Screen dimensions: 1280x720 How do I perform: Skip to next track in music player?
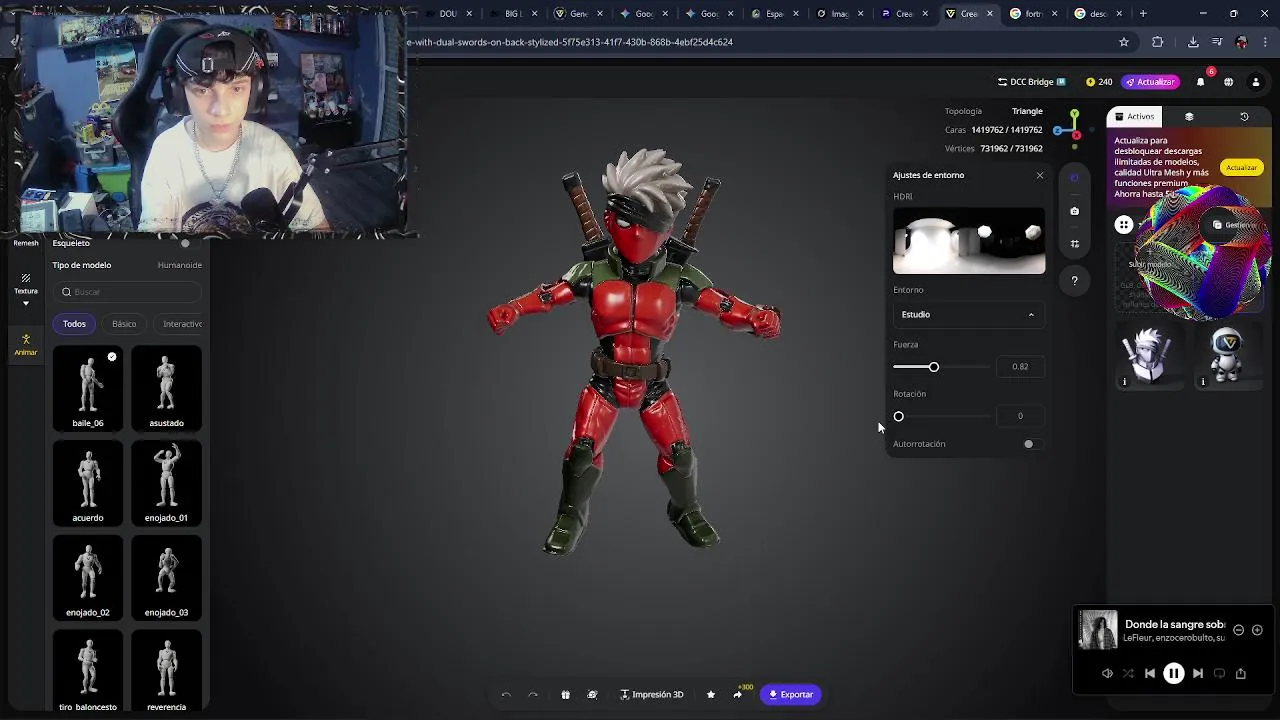coord(1198,674)
